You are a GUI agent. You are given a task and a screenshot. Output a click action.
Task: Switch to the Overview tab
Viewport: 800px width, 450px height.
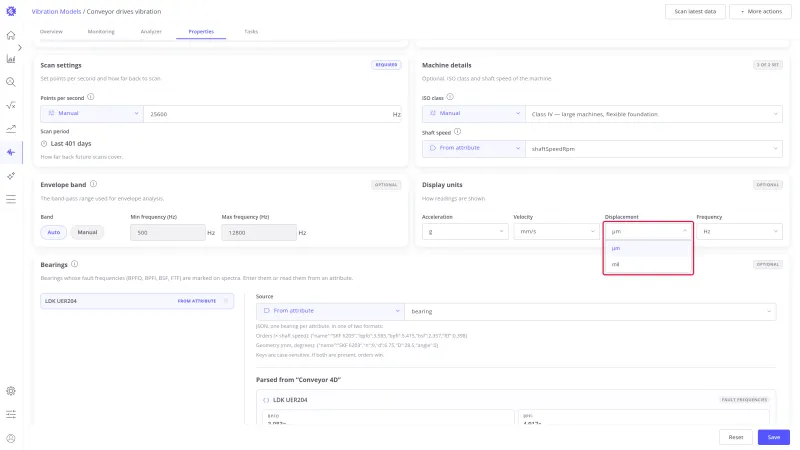pos(51,32)
